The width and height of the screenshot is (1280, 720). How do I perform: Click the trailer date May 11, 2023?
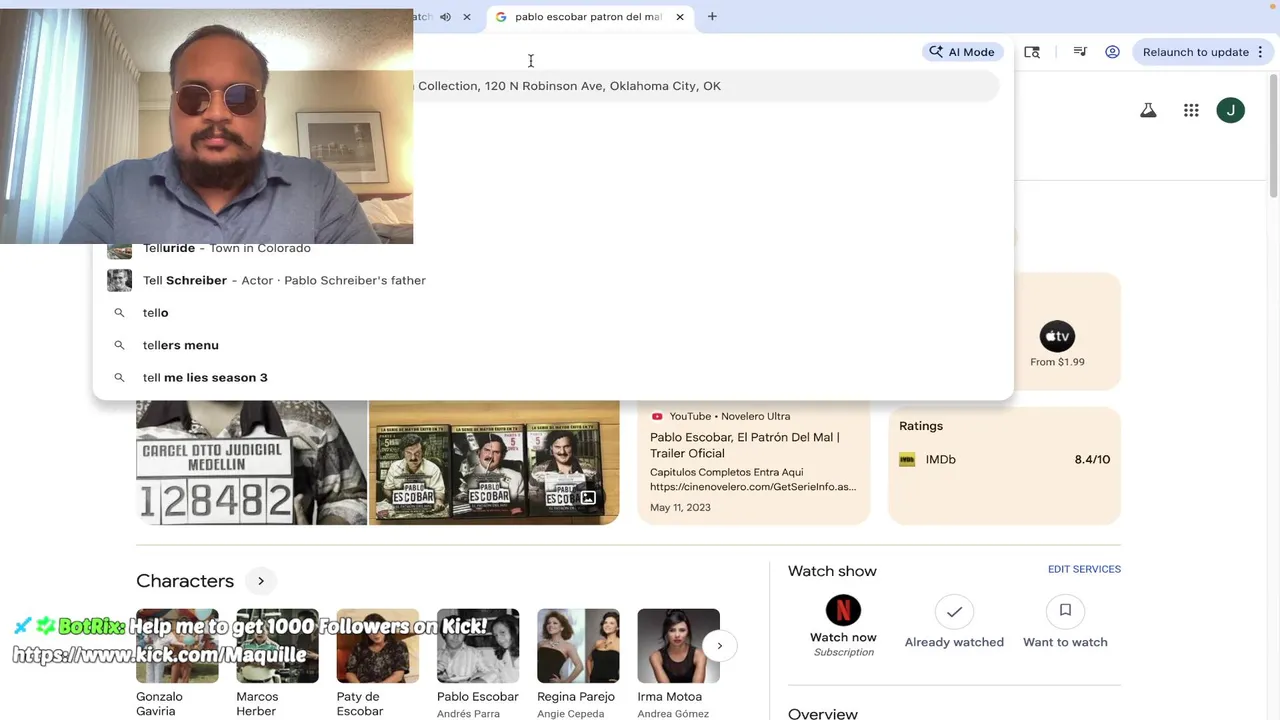[x=680, y=507]
